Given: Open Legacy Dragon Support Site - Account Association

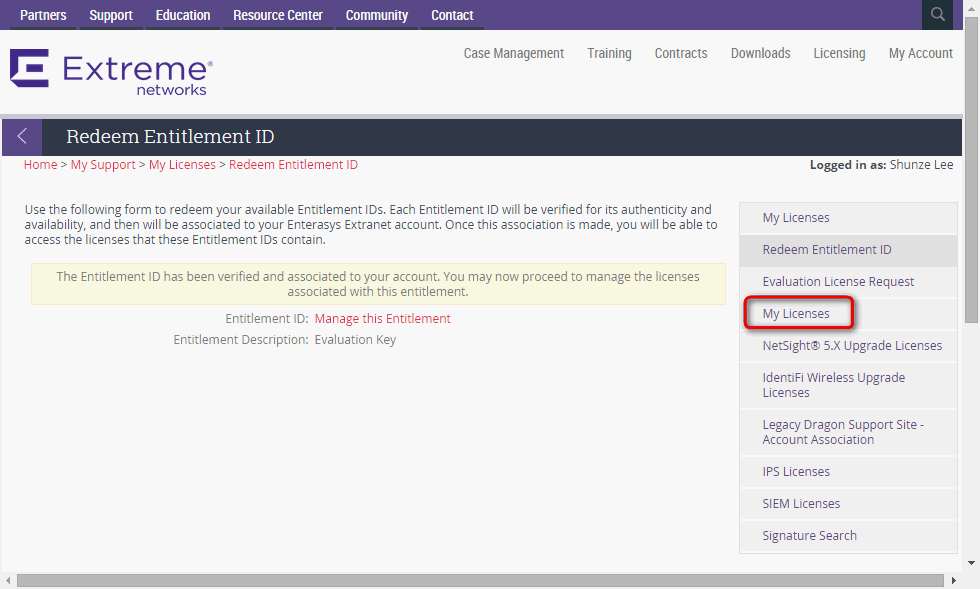Looking at the screenshot, I should 848,432.
